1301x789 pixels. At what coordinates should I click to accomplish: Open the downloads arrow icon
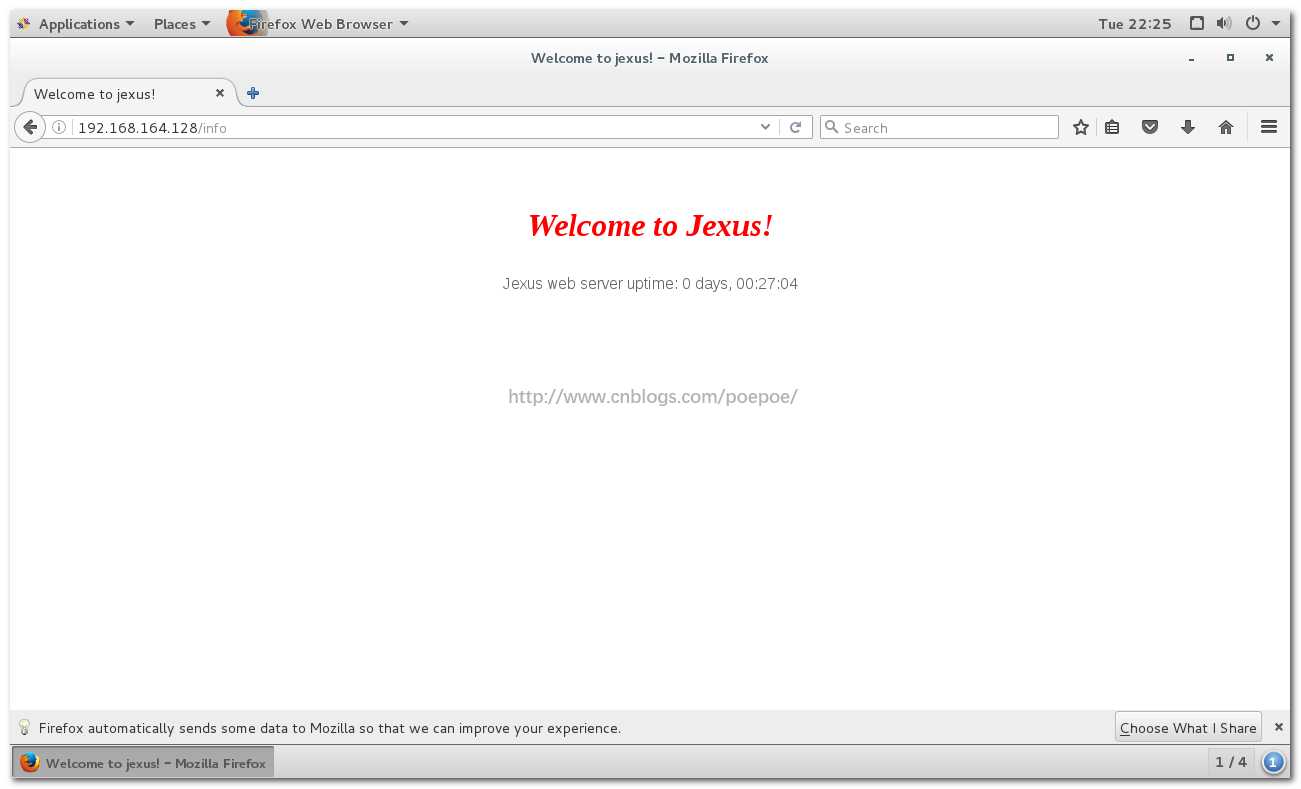click(1188, 127)
